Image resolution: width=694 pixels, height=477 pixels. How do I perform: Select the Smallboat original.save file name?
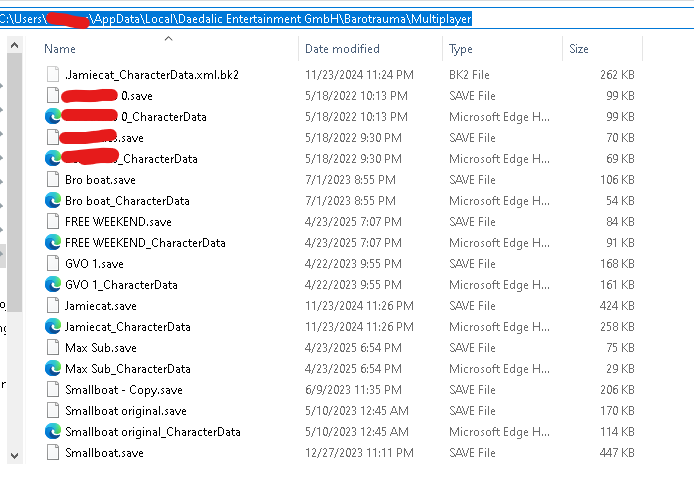click(126, 411)
